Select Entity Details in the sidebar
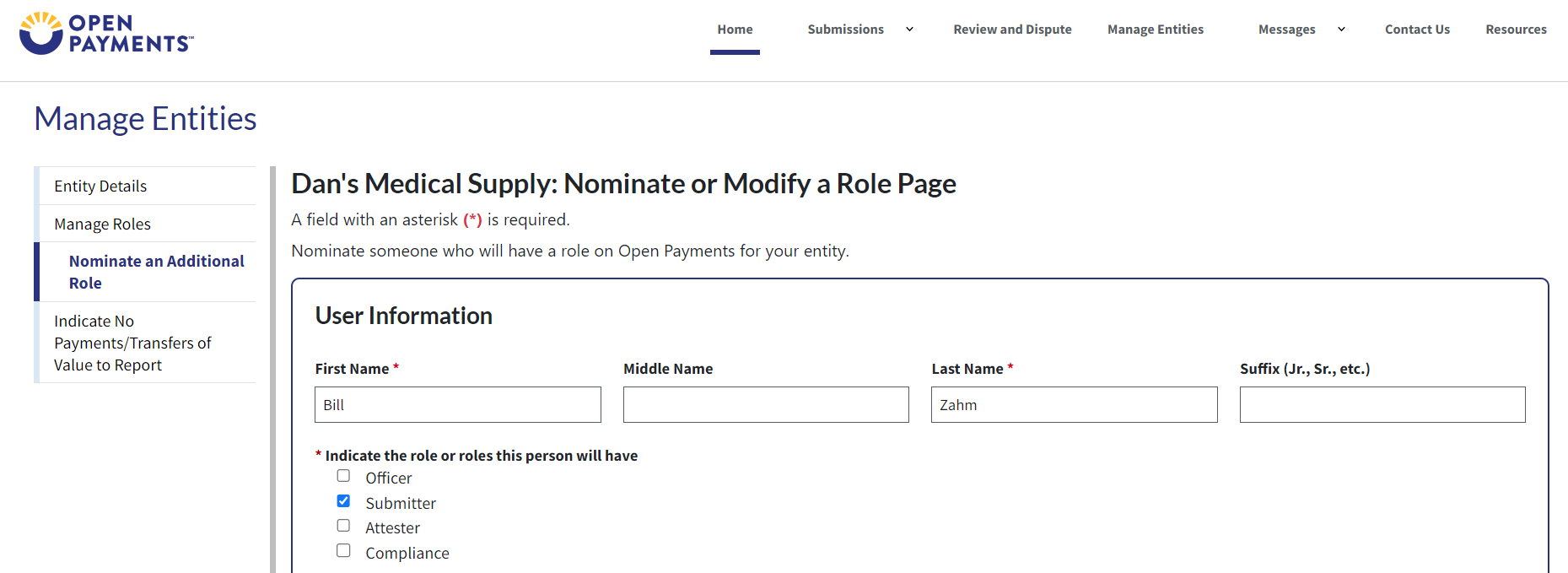Screen dimensions: 1568x573 coord(100,186)
